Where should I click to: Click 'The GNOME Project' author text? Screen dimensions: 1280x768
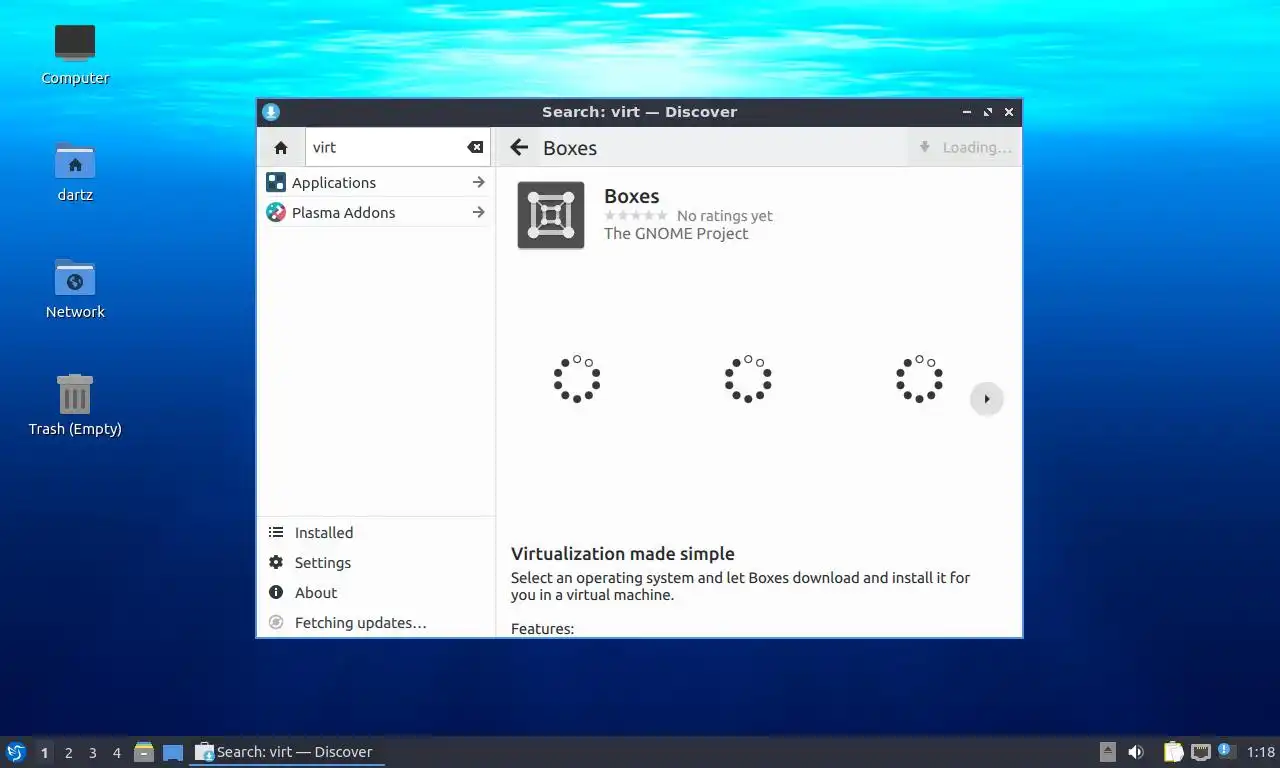point(676,233)
